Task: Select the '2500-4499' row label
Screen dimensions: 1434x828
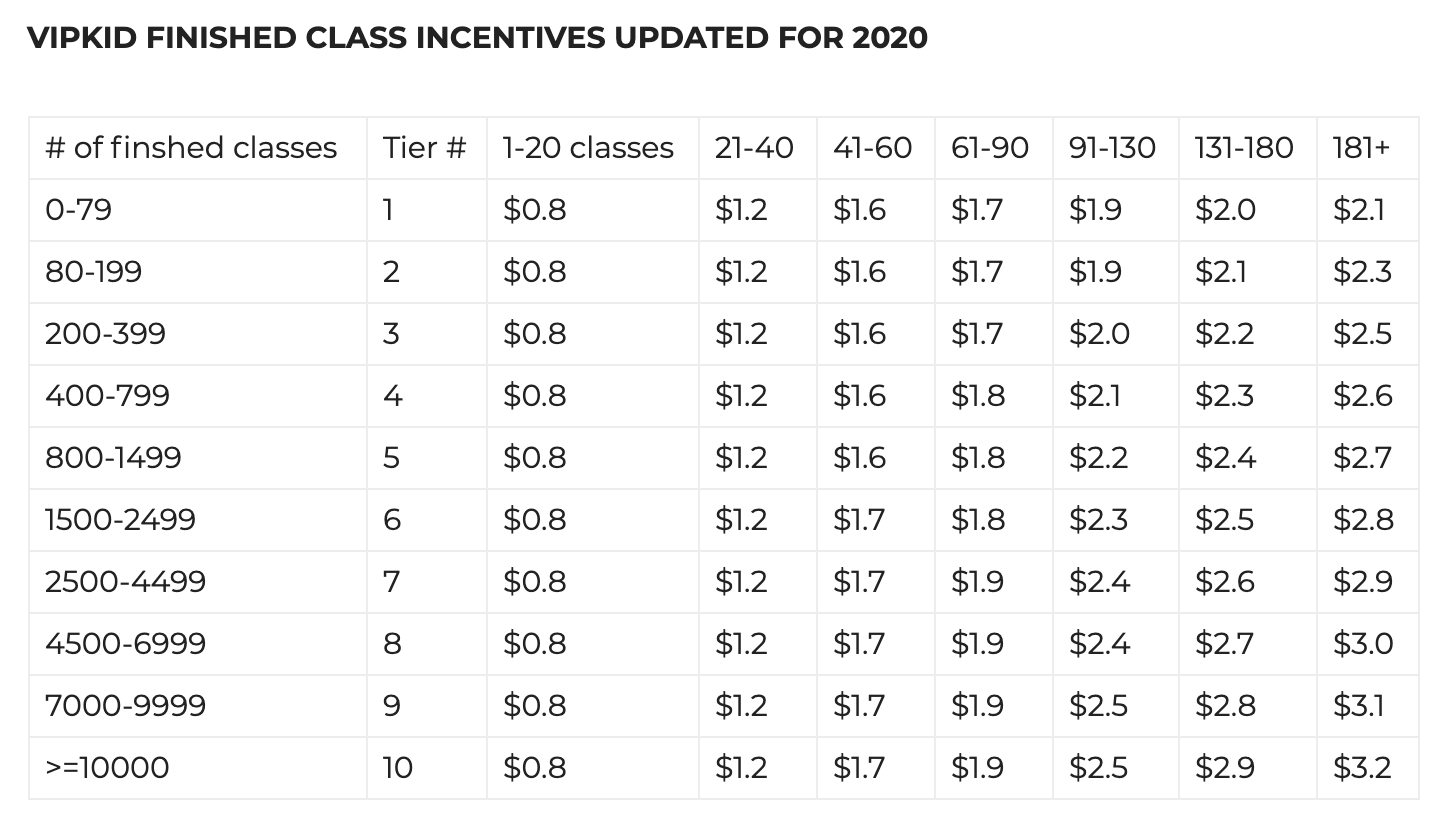Action: (x=125, y=582)
